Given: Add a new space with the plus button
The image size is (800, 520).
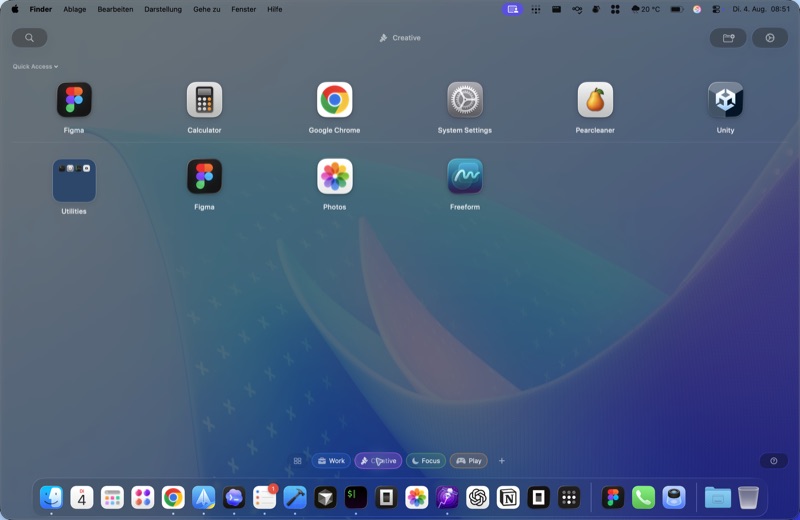Looking at the screenshot, I should pyautogui.click(x=502, y=461).
